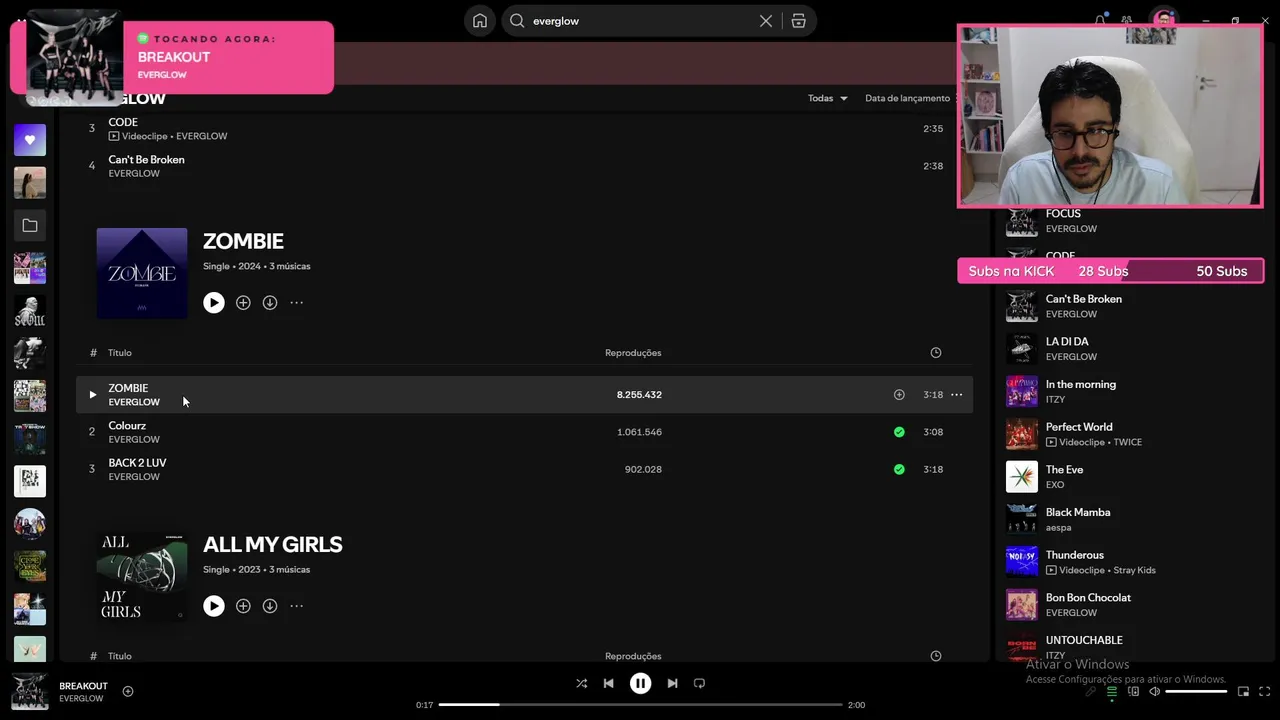
Task: Open the folder icon in the left sidebar
Action: pyautogui.click(x=30, y=226)
